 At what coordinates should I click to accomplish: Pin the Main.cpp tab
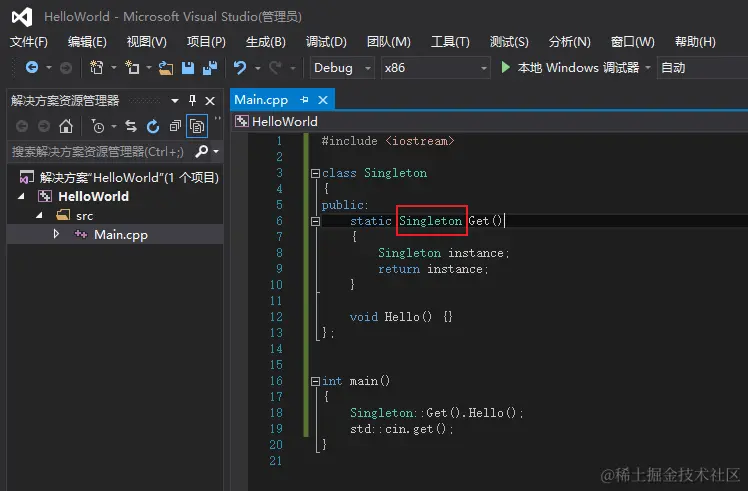304,100
